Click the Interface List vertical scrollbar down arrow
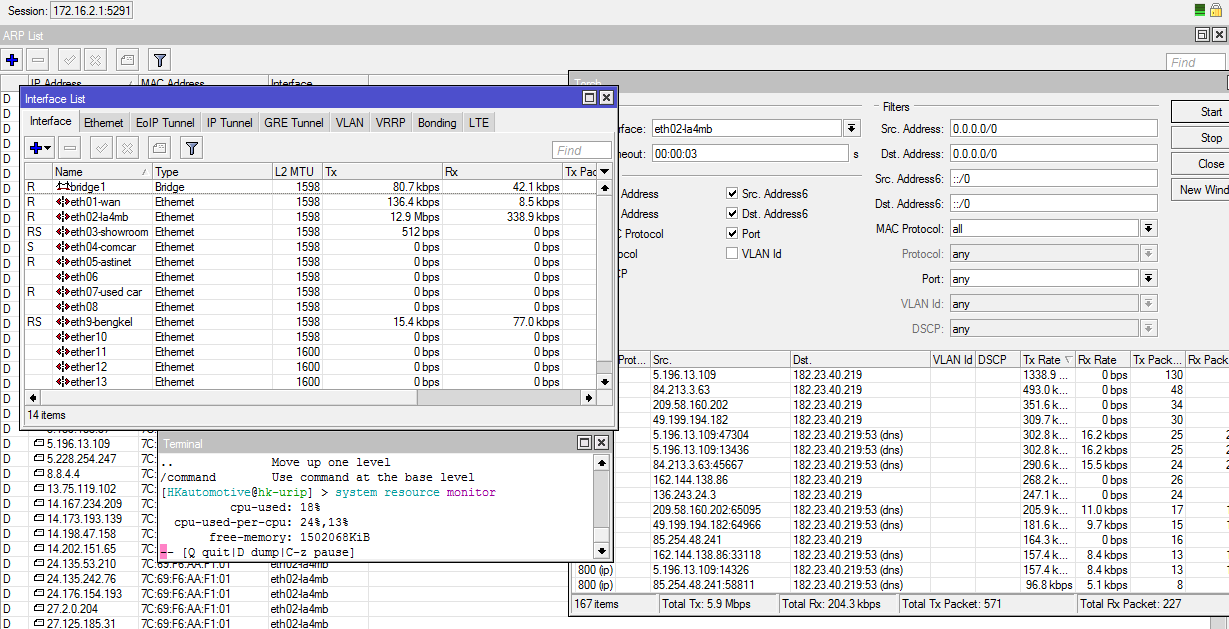Viewport: 1229px width, 629px height. pos(603,381)
